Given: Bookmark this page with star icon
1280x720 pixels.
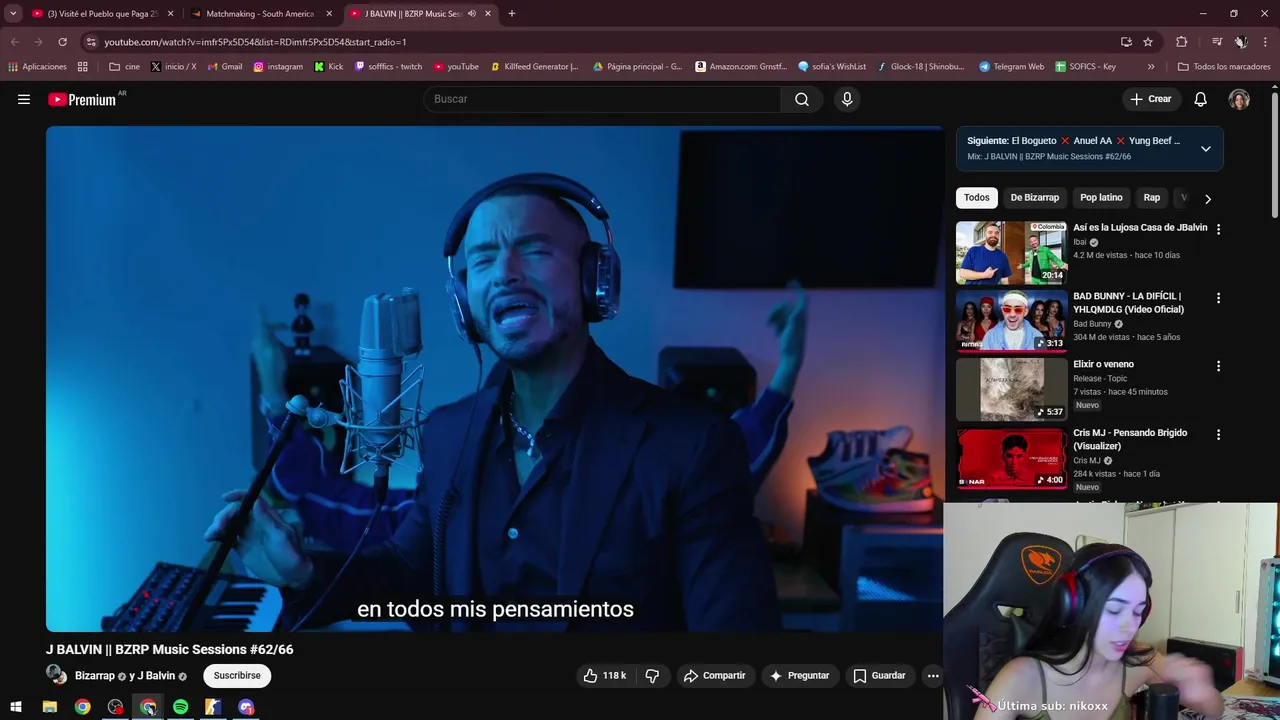Looking at the screenshot, I should pos(1148,42).
